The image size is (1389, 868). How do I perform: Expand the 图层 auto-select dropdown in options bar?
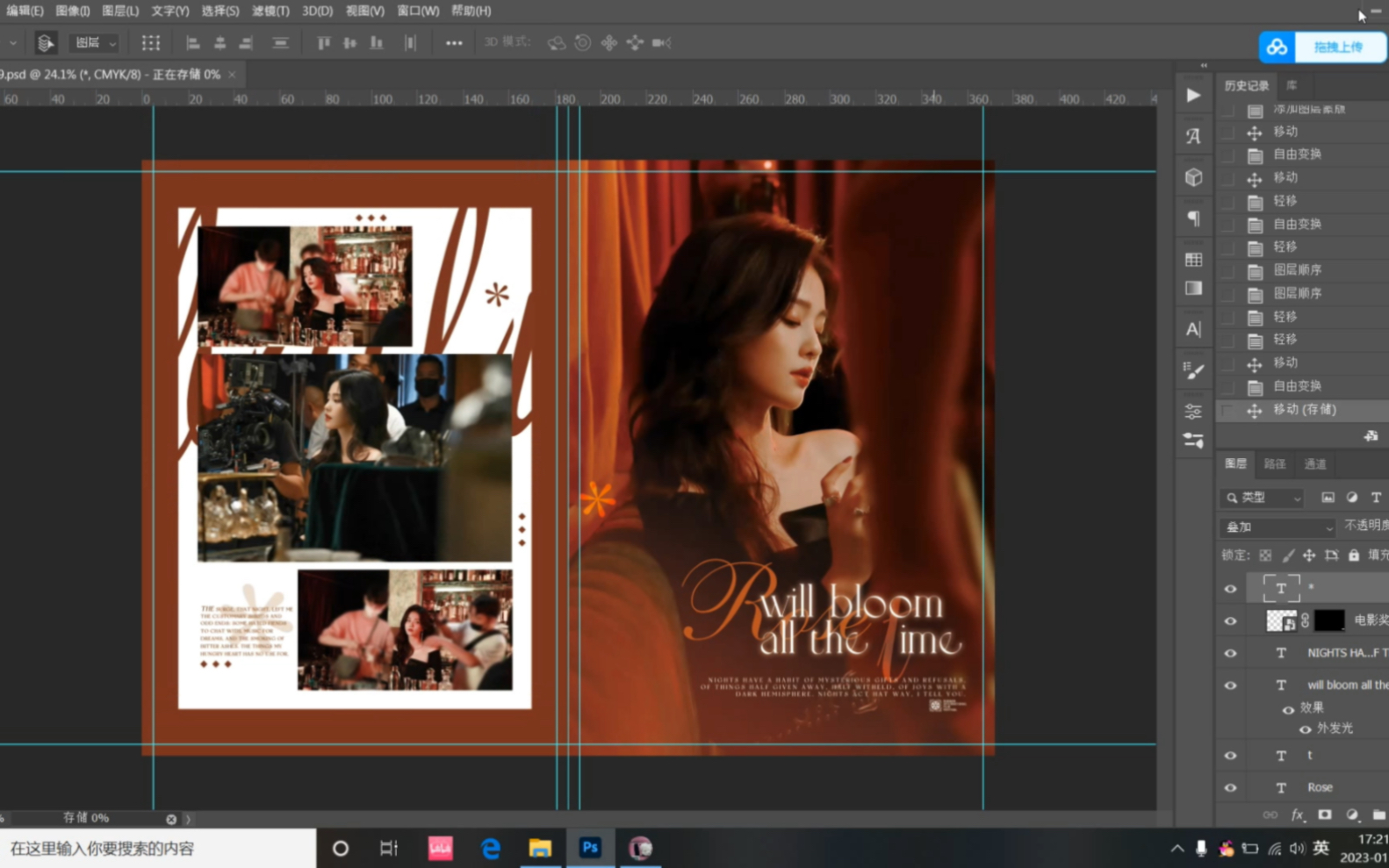[x=95, y=43]
